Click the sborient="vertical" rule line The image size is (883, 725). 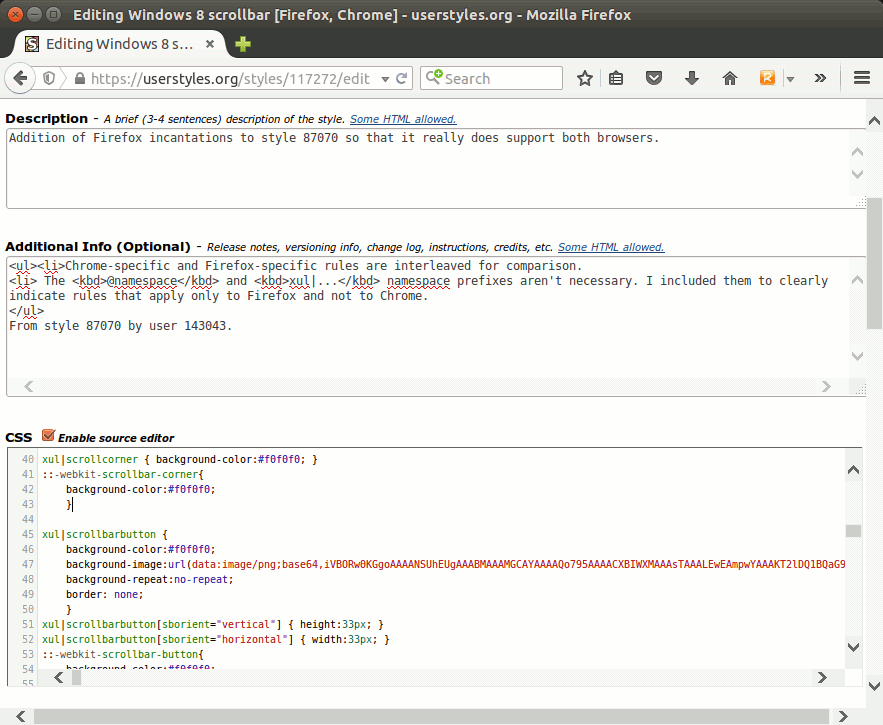[x=213, y=624]
